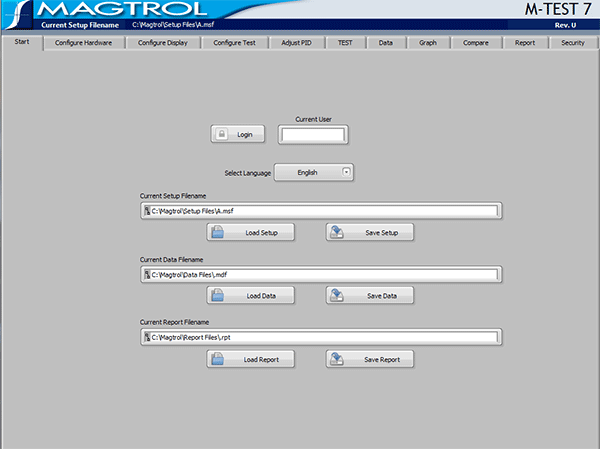Switch to the Security tab

click(x=573, y=42)
